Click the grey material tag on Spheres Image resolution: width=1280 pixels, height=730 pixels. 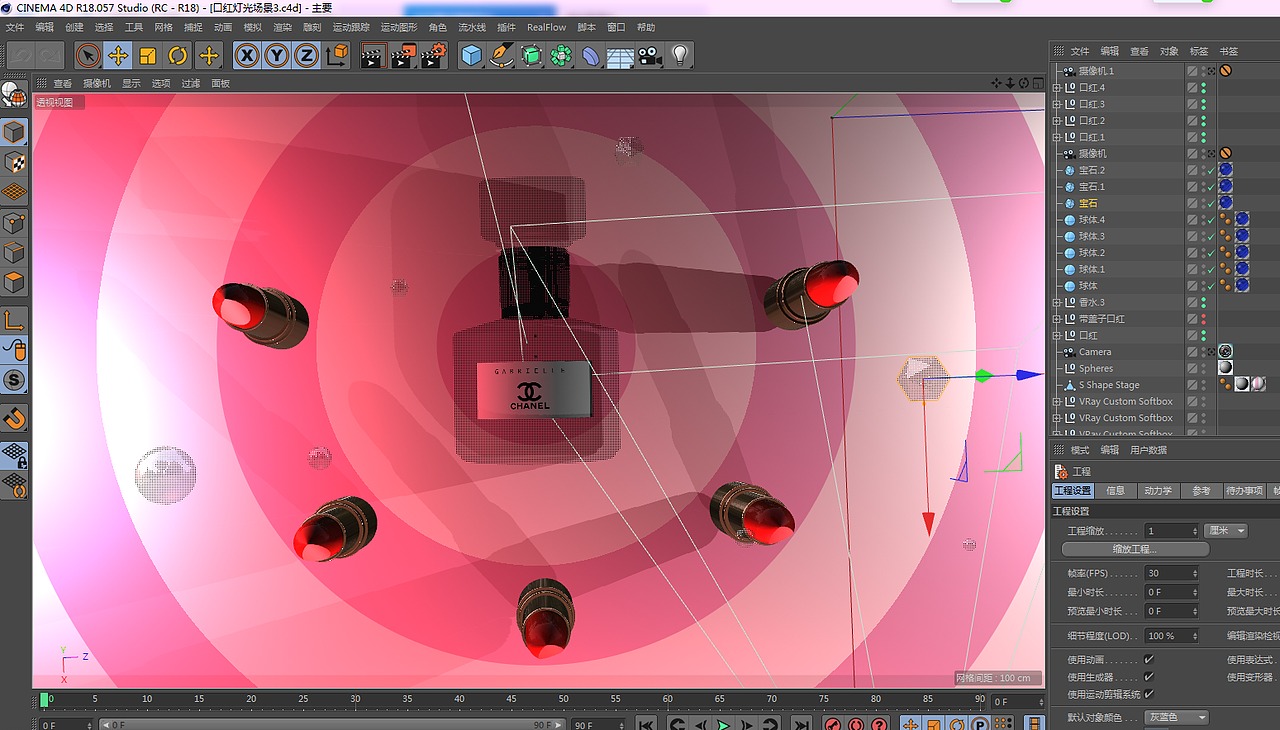click(1225, 368)
